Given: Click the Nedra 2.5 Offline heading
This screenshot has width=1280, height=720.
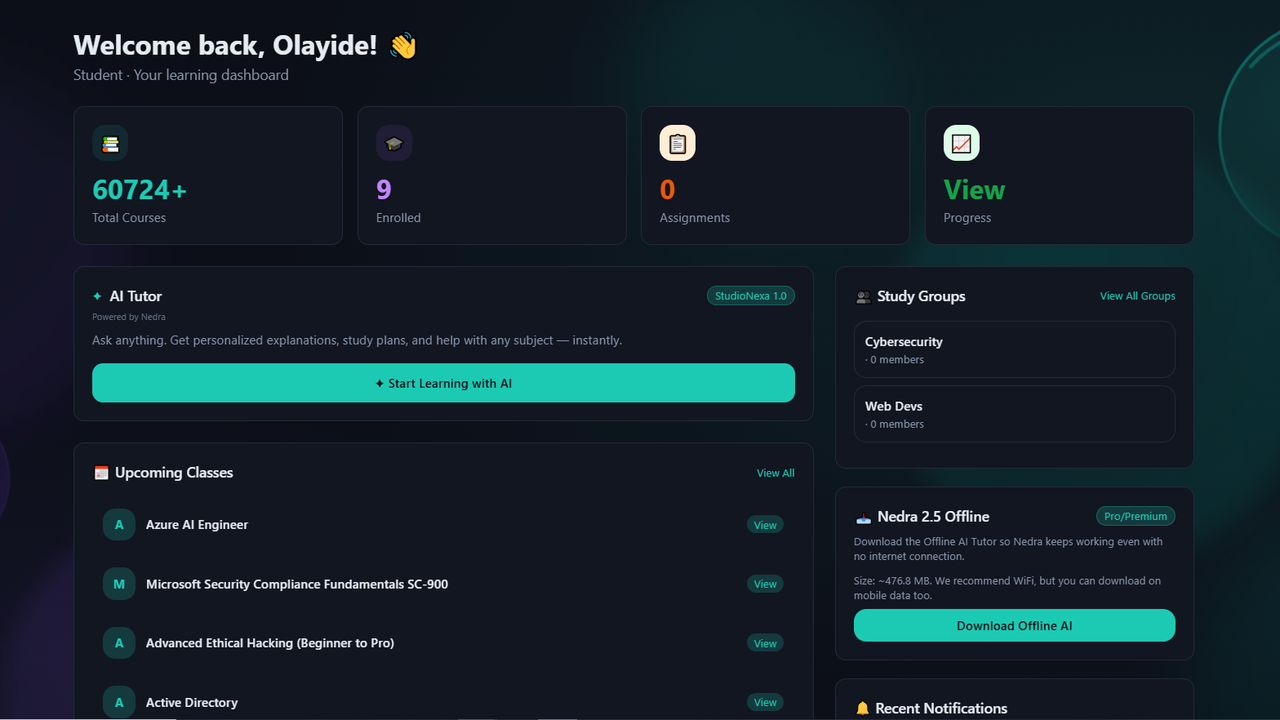Looking at the screenshot, I should click(x=933, y=517).
